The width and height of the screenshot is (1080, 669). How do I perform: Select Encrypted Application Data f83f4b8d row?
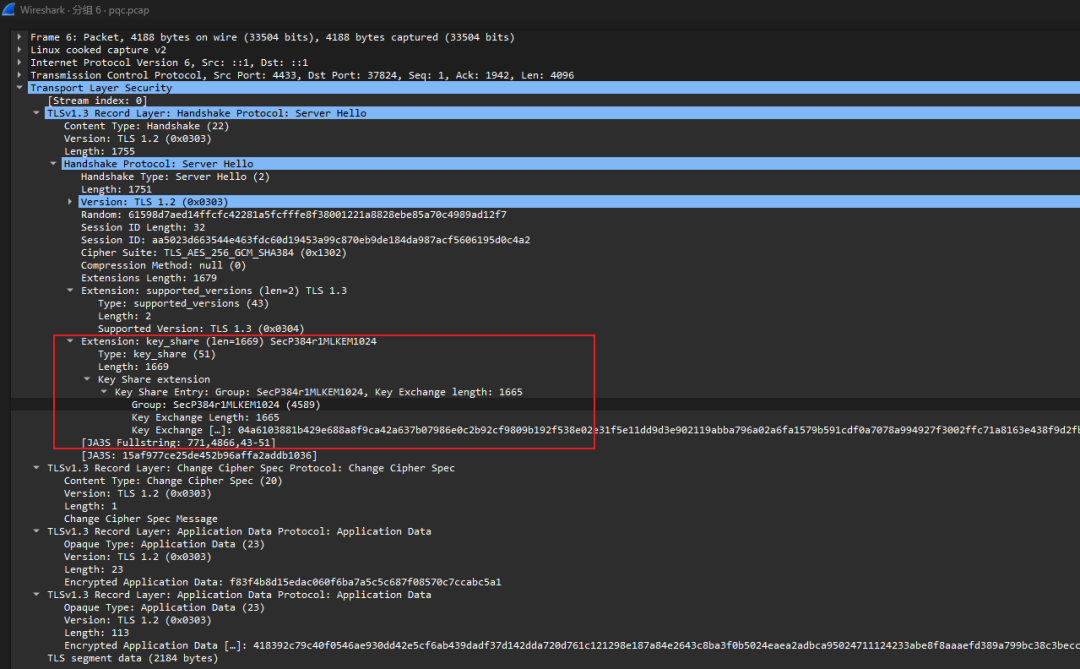pos(282,582)
